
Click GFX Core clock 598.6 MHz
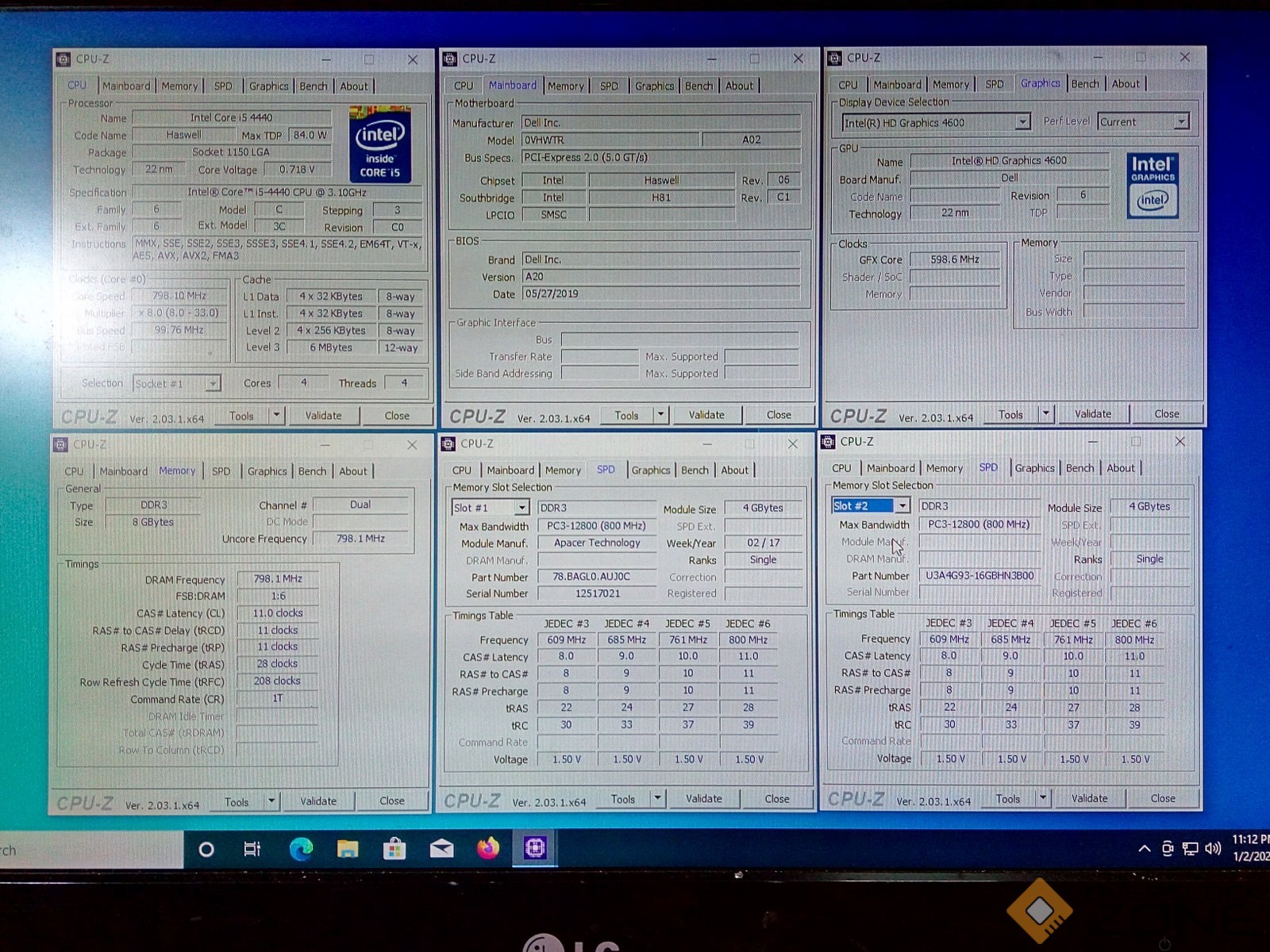(955, 259)
